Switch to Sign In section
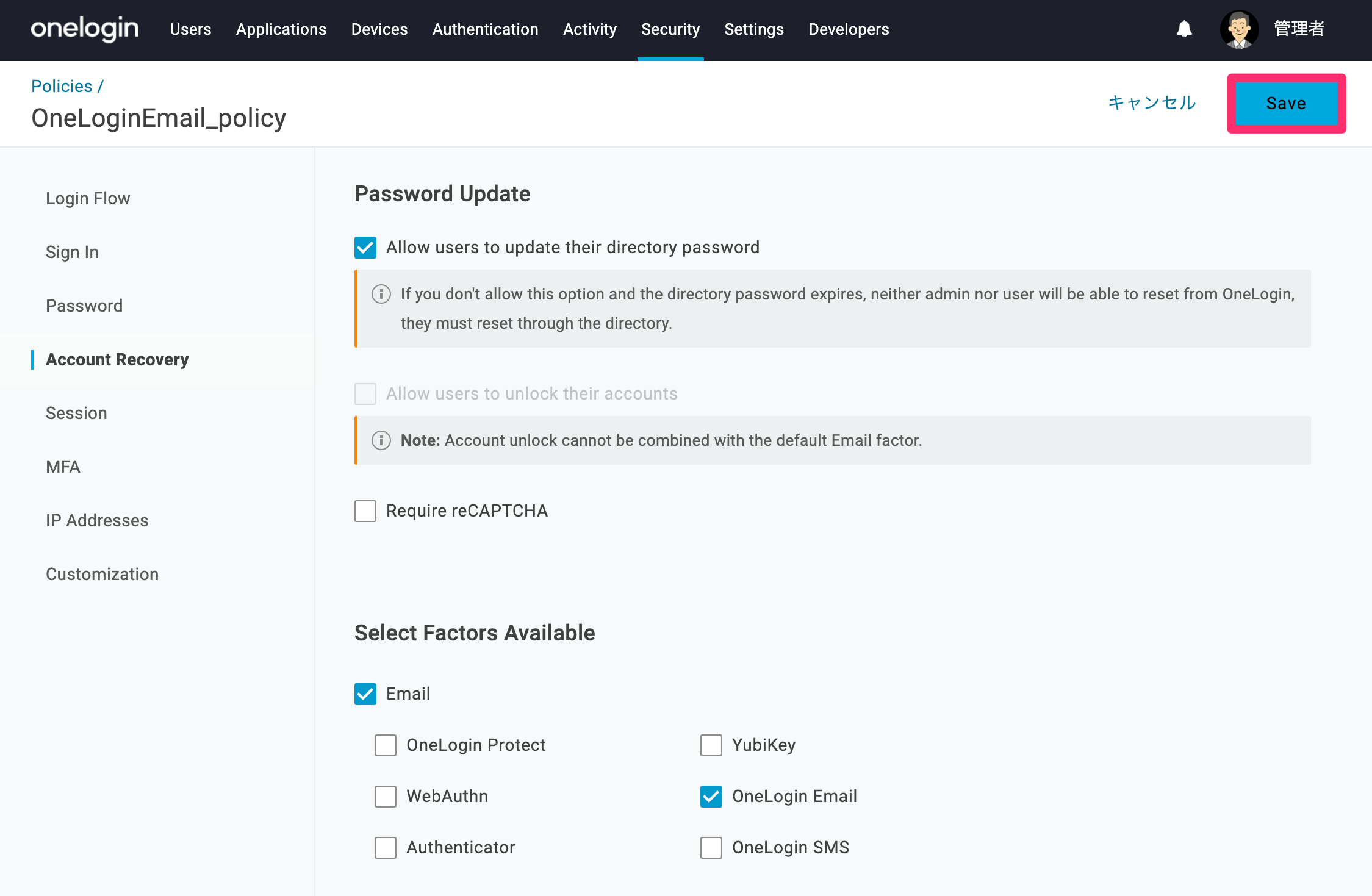The image size is (1372, 896). coord(72,252)
